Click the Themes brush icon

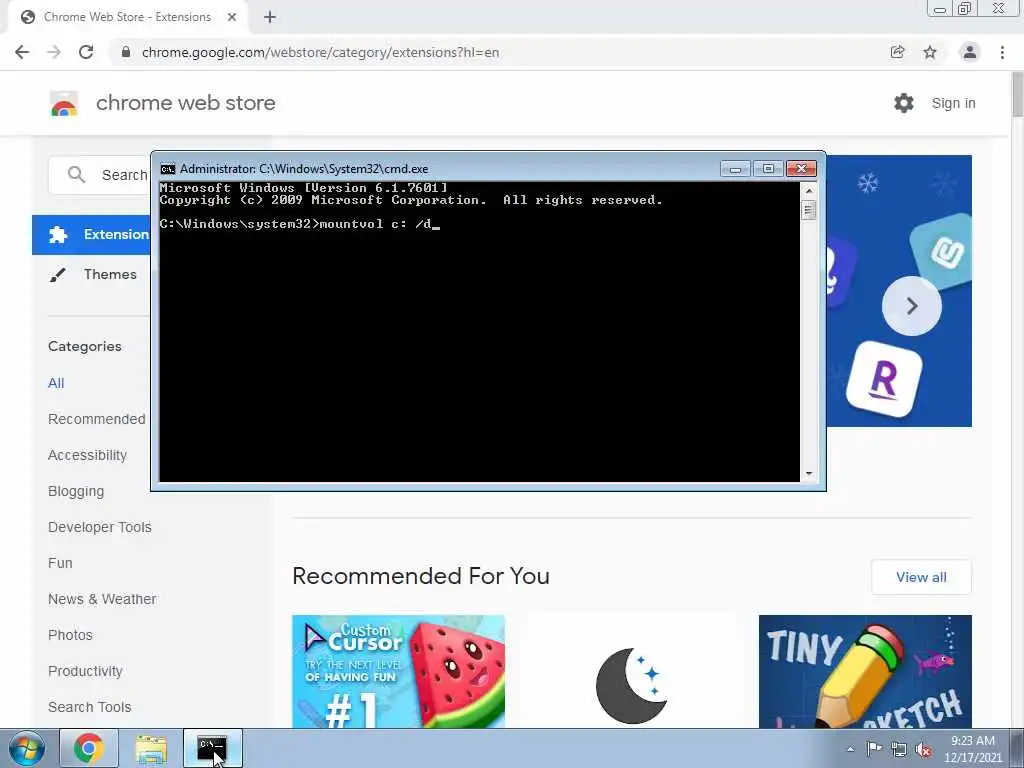coord(57,275)
